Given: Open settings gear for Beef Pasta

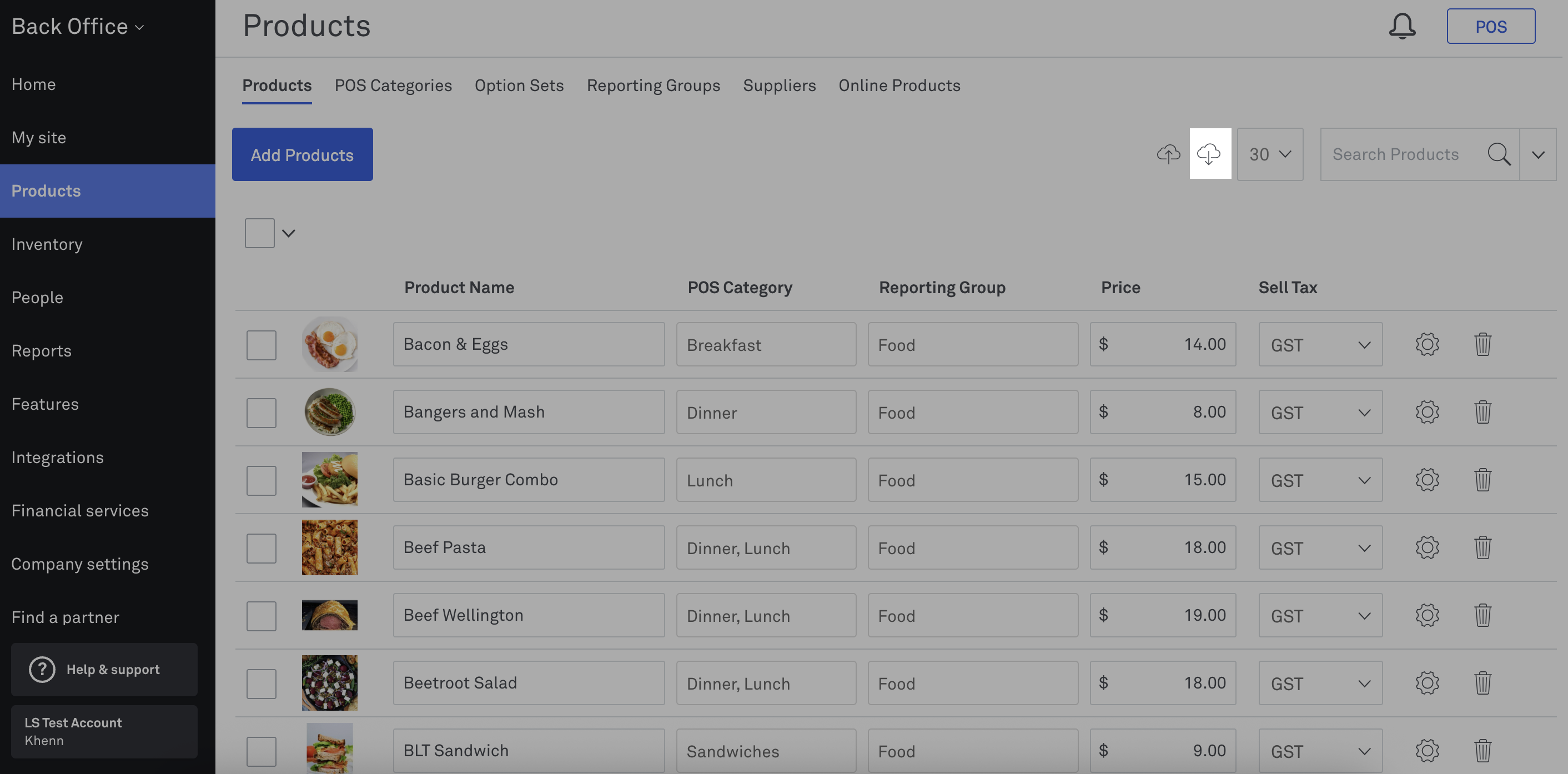Looking at the screenshot, I should pos(1427,547).
